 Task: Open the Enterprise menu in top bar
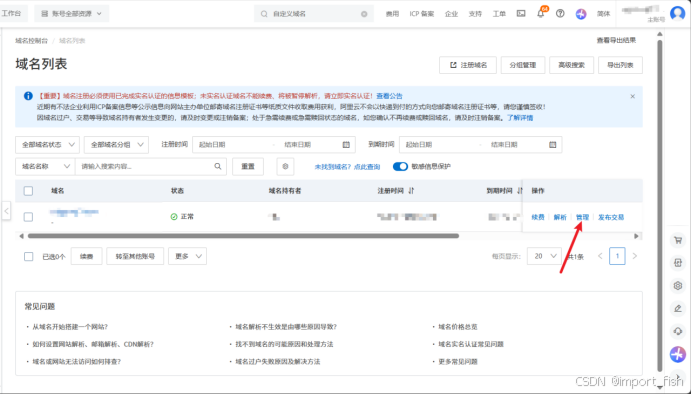click(x=451, y=14)
